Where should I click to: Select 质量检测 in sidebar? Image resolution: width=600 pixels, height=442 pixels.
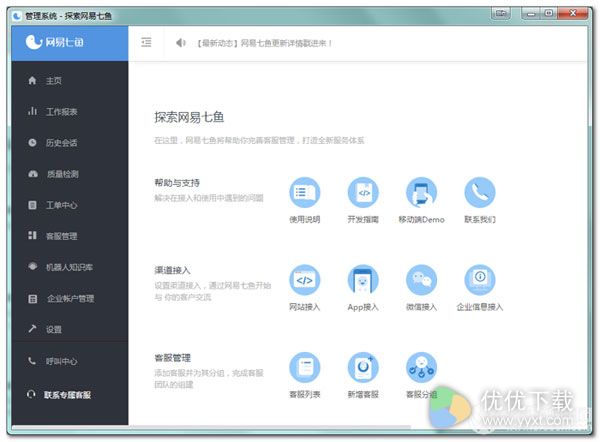pos(70,174)
